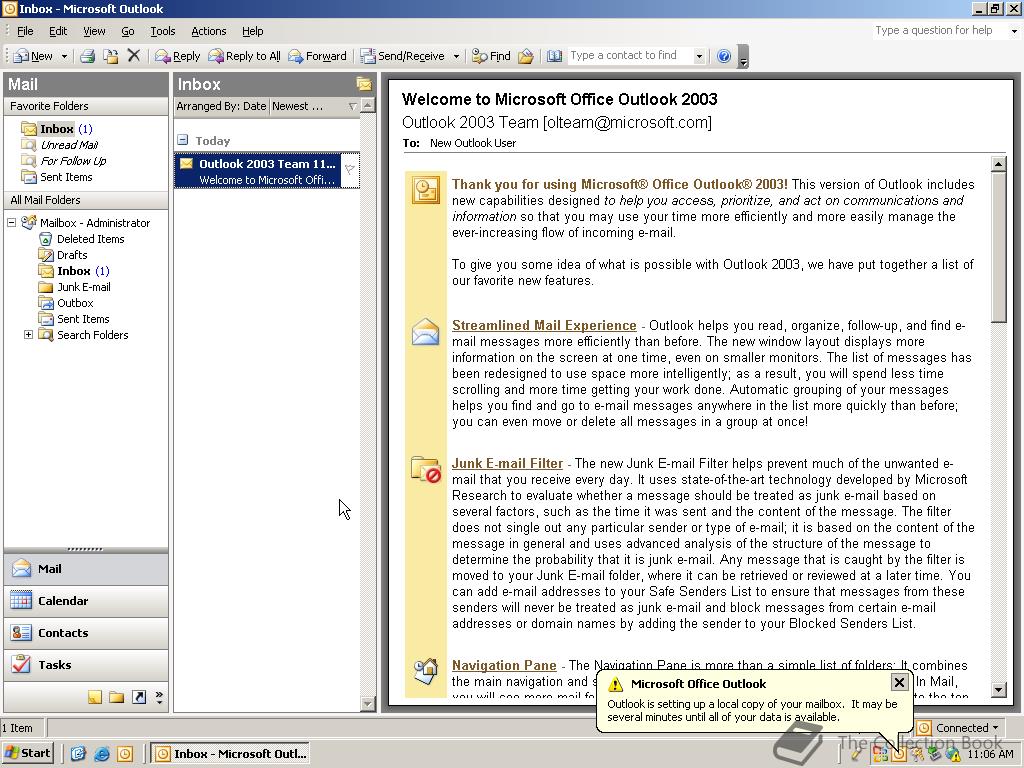
Task: Open the Junk E-mail folder
Action: point(84,287)
